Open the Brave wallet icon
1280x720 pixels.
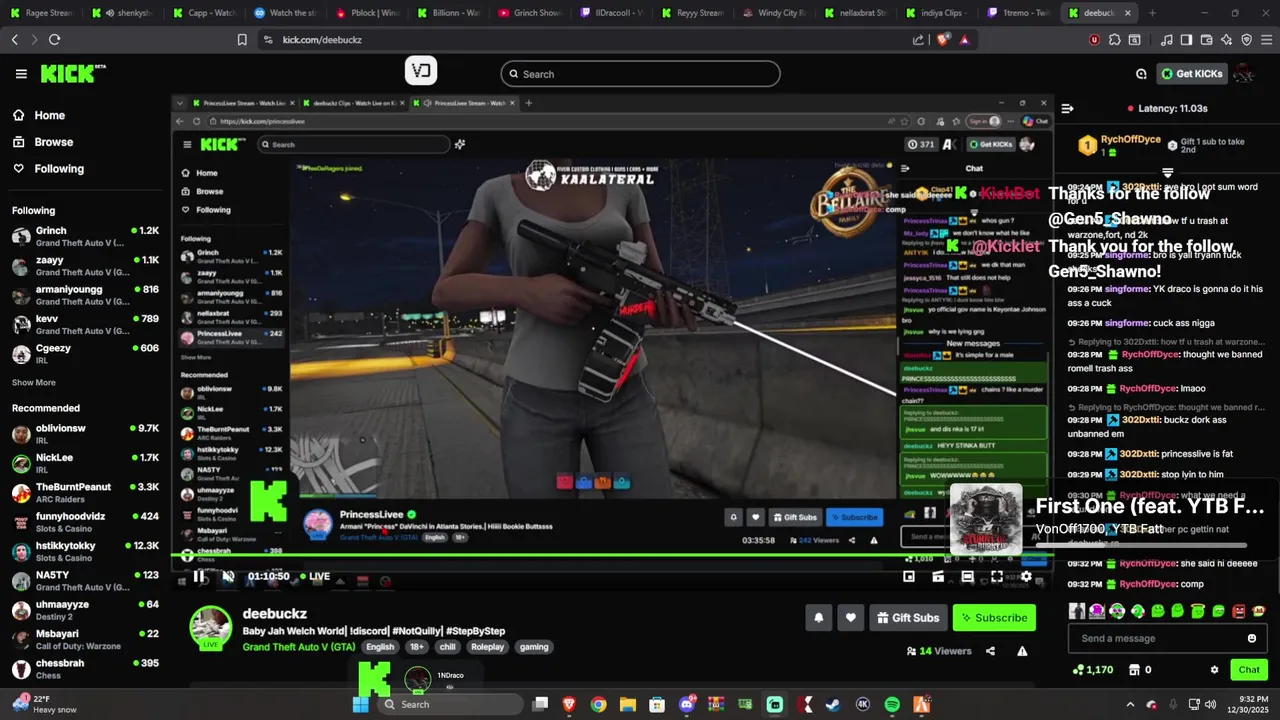1205,40
